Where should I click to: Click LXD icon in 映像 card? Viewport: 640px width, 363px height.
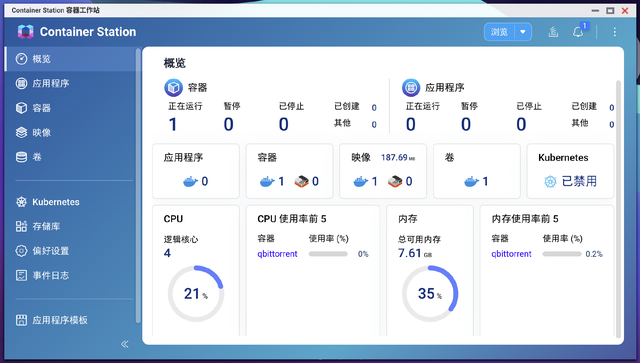pos(395,181)
